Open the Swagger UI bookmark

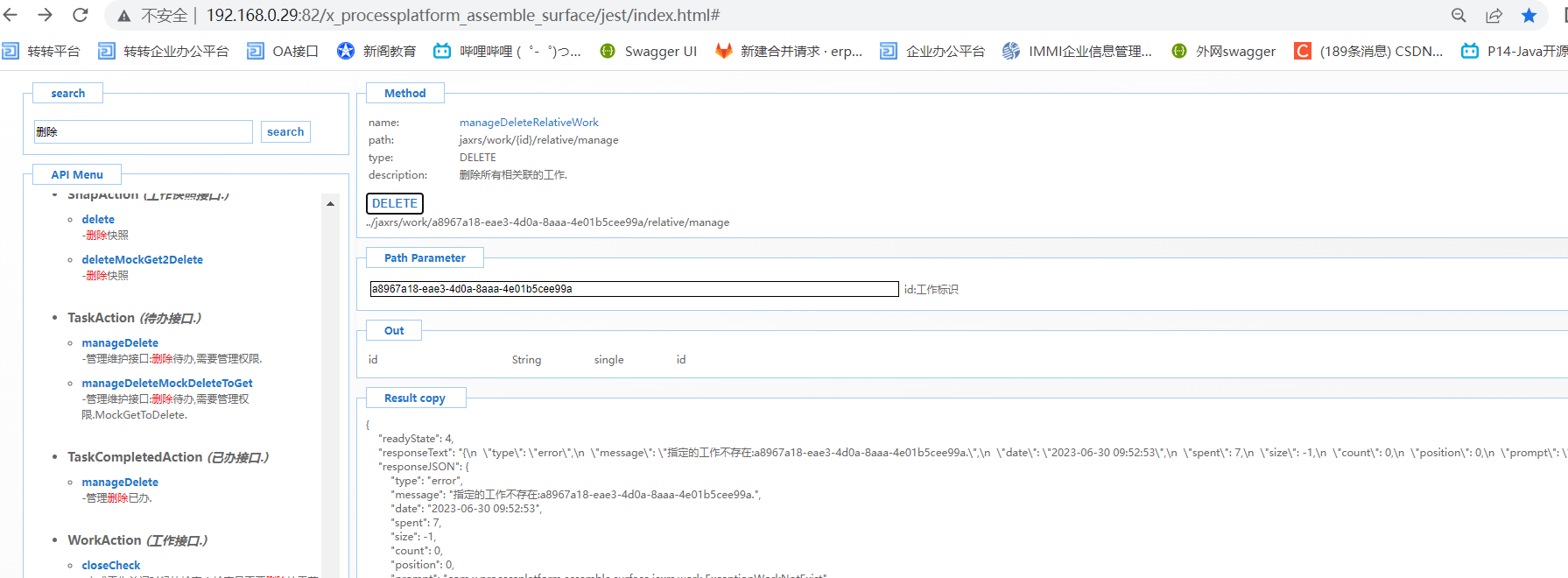coord(648,51)
